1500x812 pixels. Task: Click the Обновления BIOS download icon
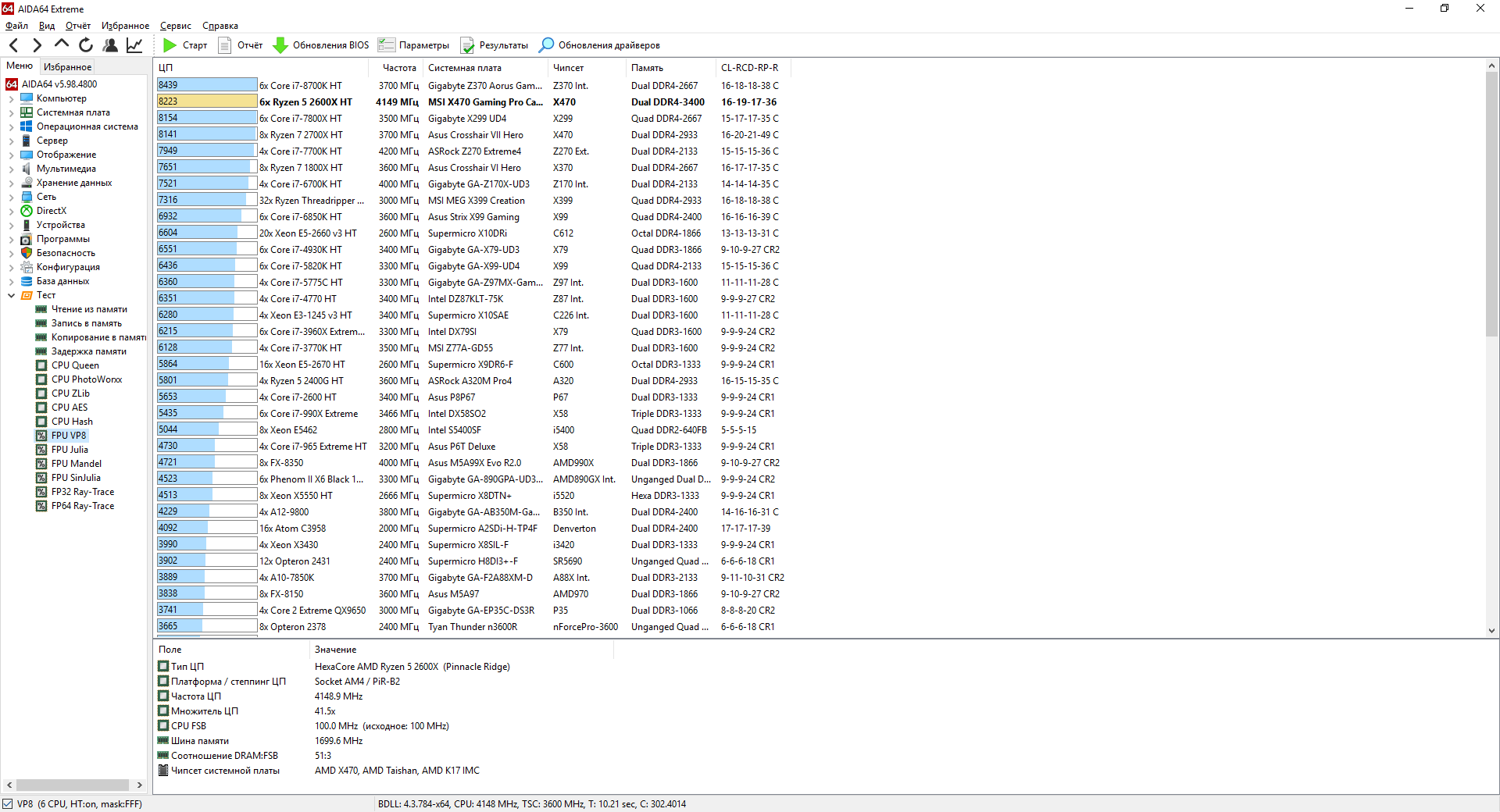(x=280, y=45)
